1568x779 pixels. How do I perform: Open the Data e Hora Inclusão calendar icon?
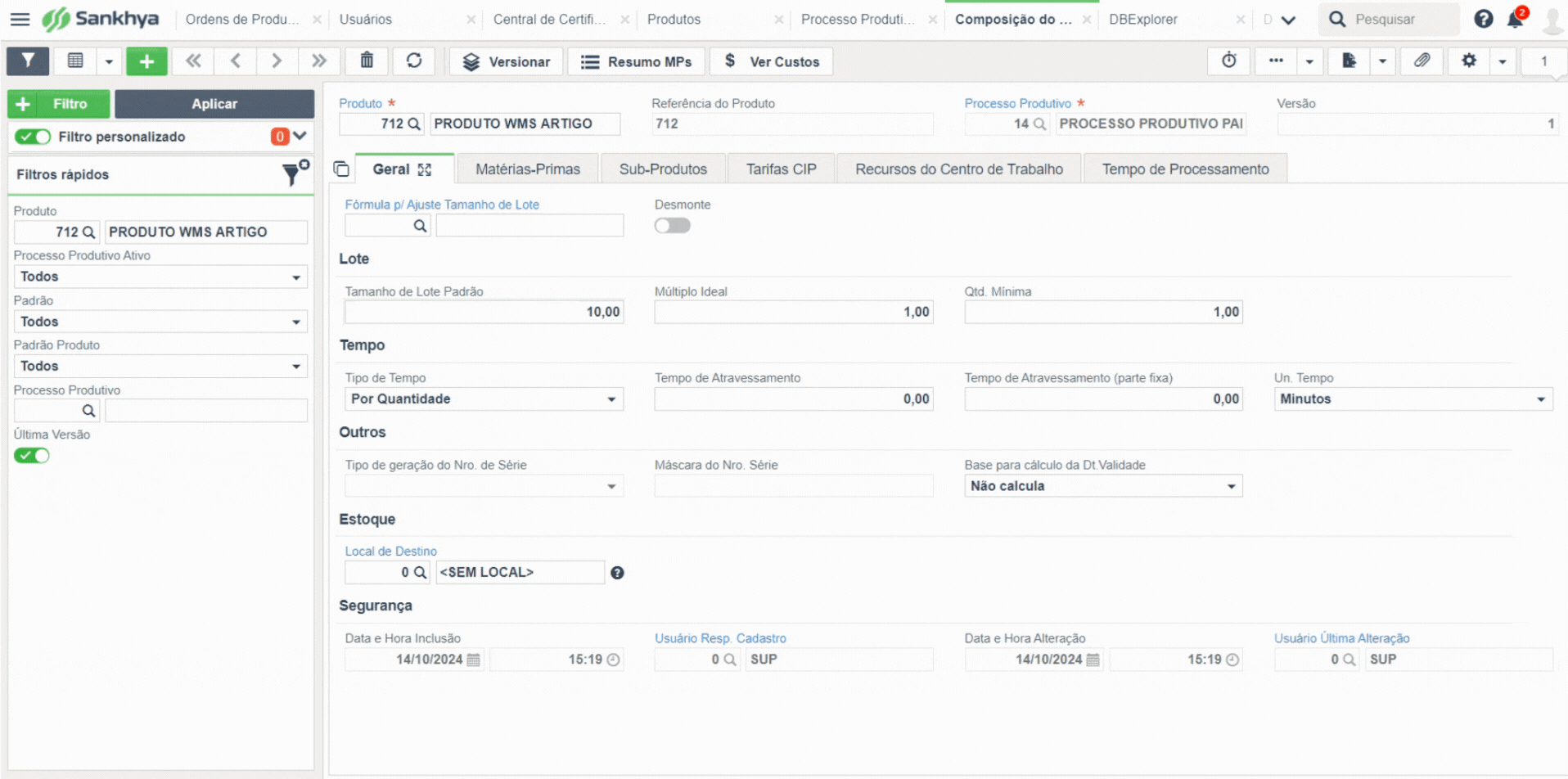[473, 660]
